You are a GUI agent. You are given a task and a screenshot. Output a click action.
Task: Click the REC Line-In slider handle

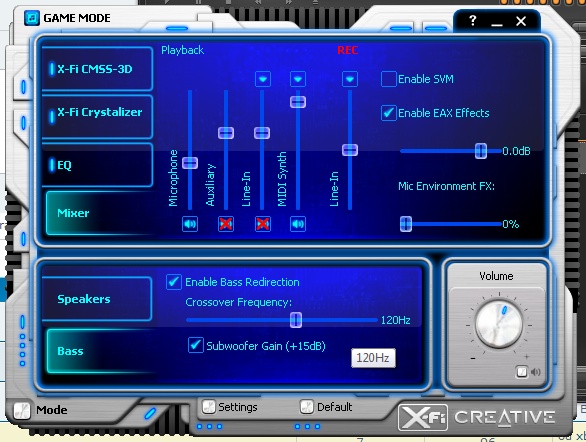[x=350, y=150]
